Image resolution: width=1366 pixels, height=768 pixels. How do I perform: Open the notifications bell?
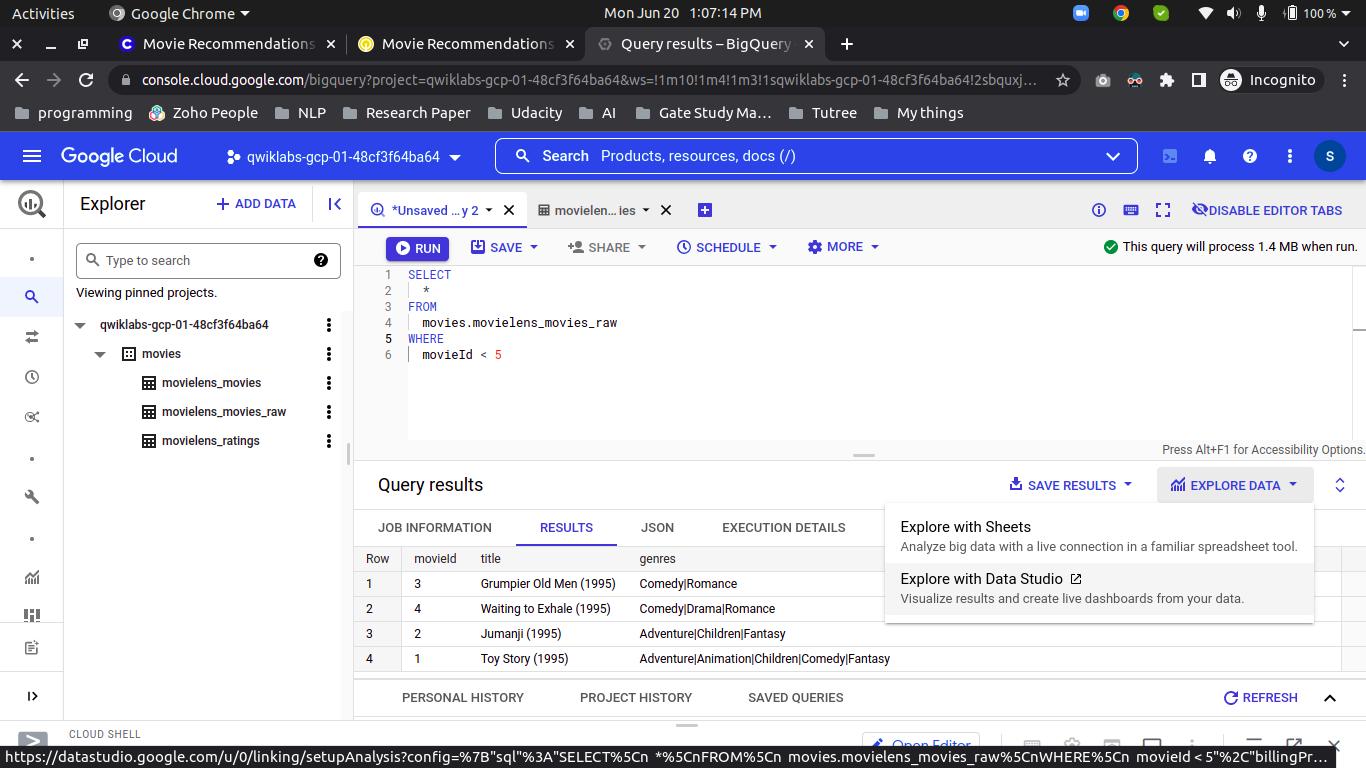[x=1210, y=156]
